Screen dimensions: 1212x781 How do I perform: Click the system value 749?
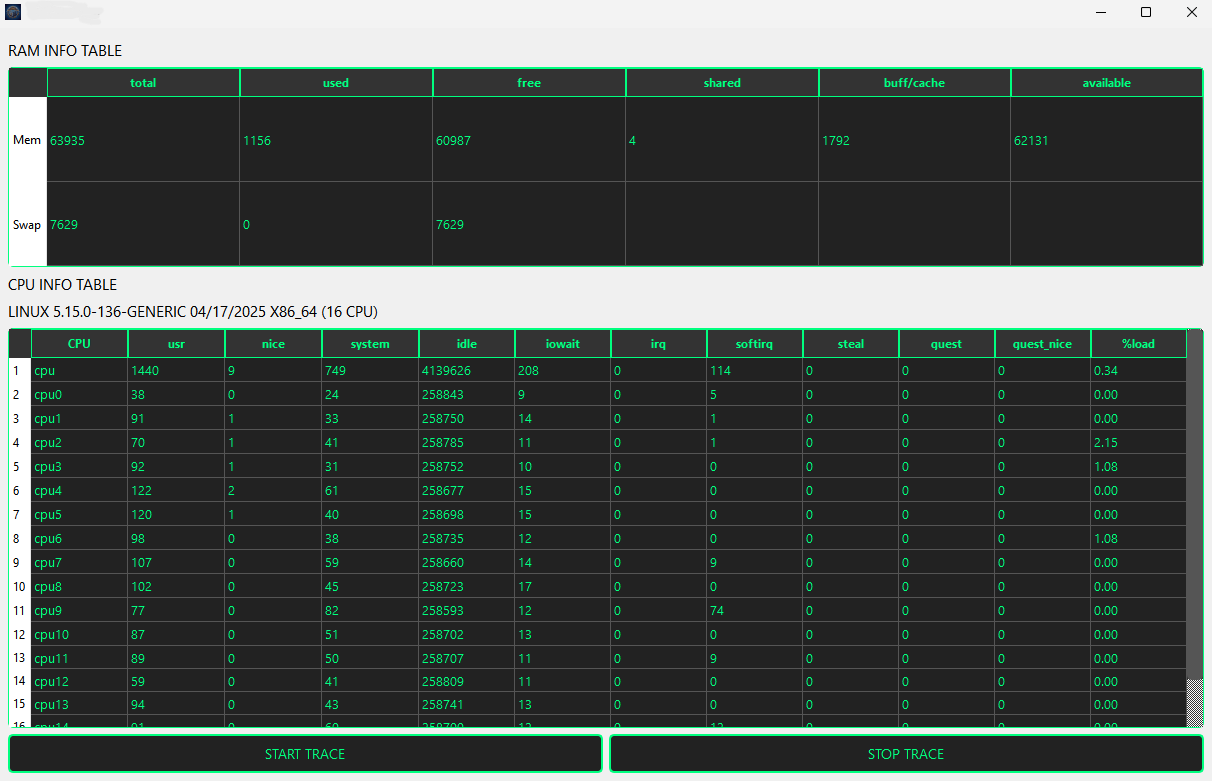click(370, 370)
